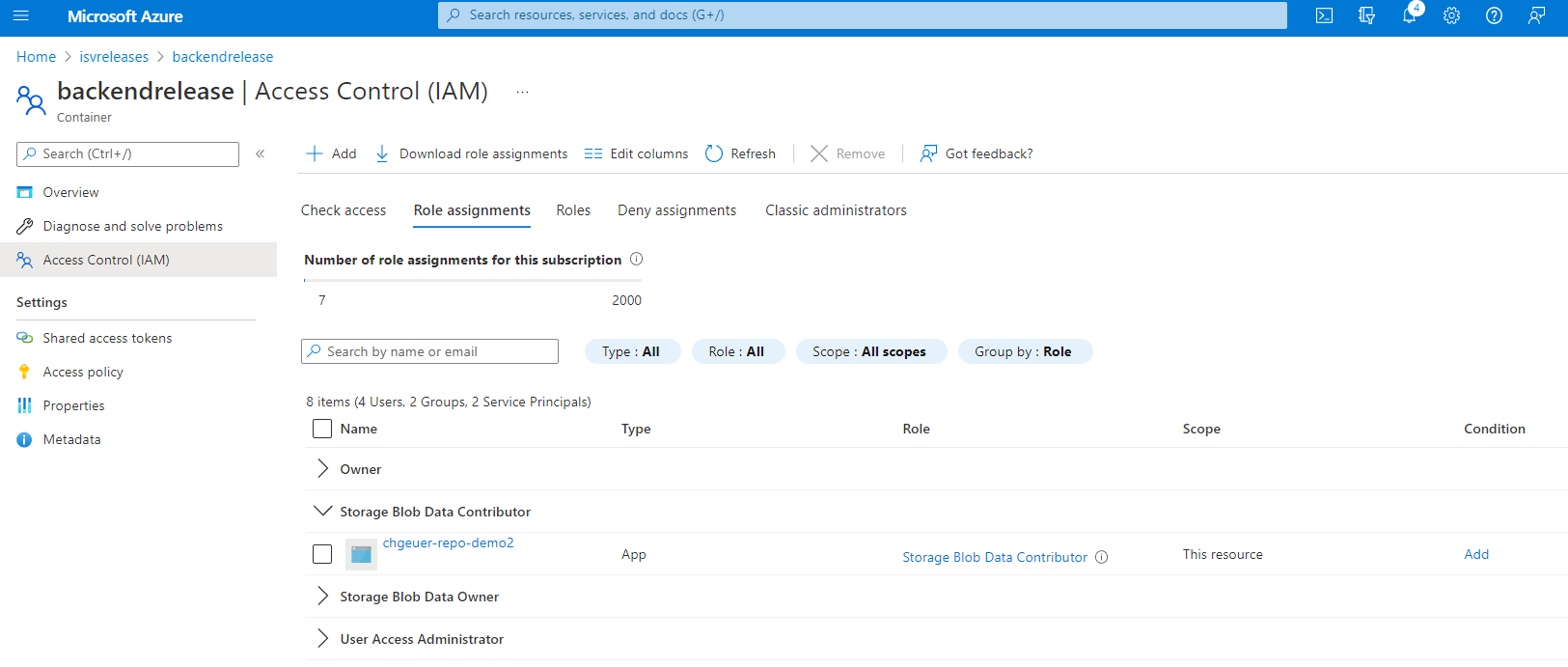Open Directories and subscriptions filter icon
This screenshot has width=1568, height=667.
tap(1366, 15)
